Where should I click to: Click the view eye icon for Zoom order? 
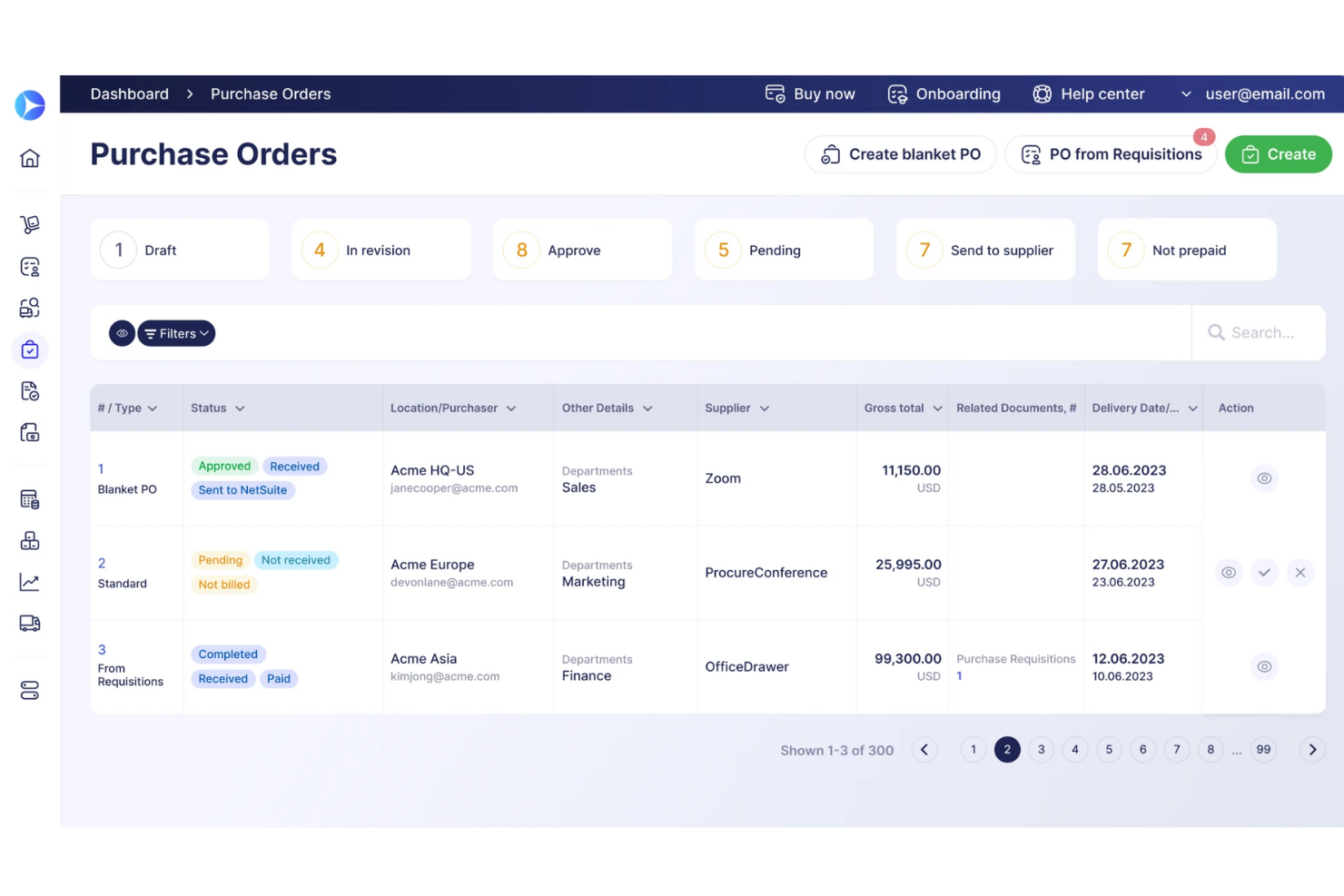tap(1264, 478)
